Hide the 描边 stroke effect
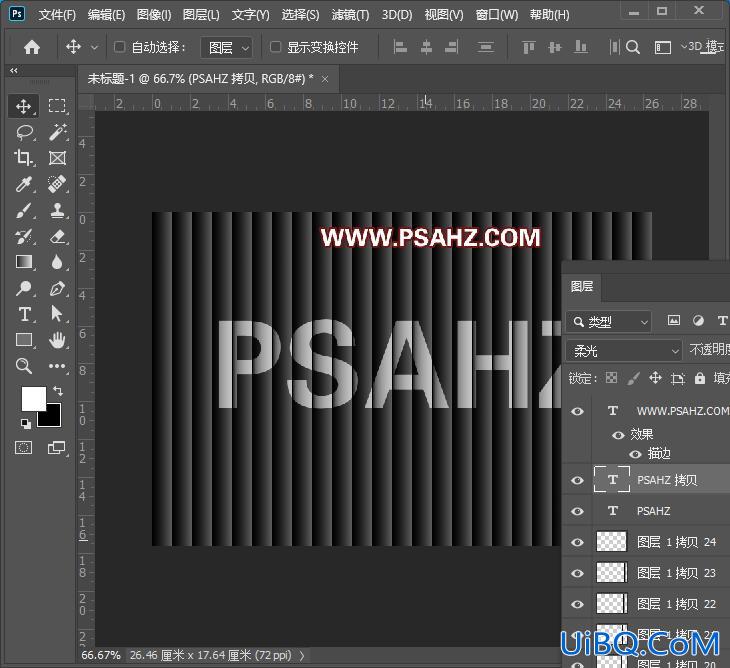 click(x=635, y=454)
